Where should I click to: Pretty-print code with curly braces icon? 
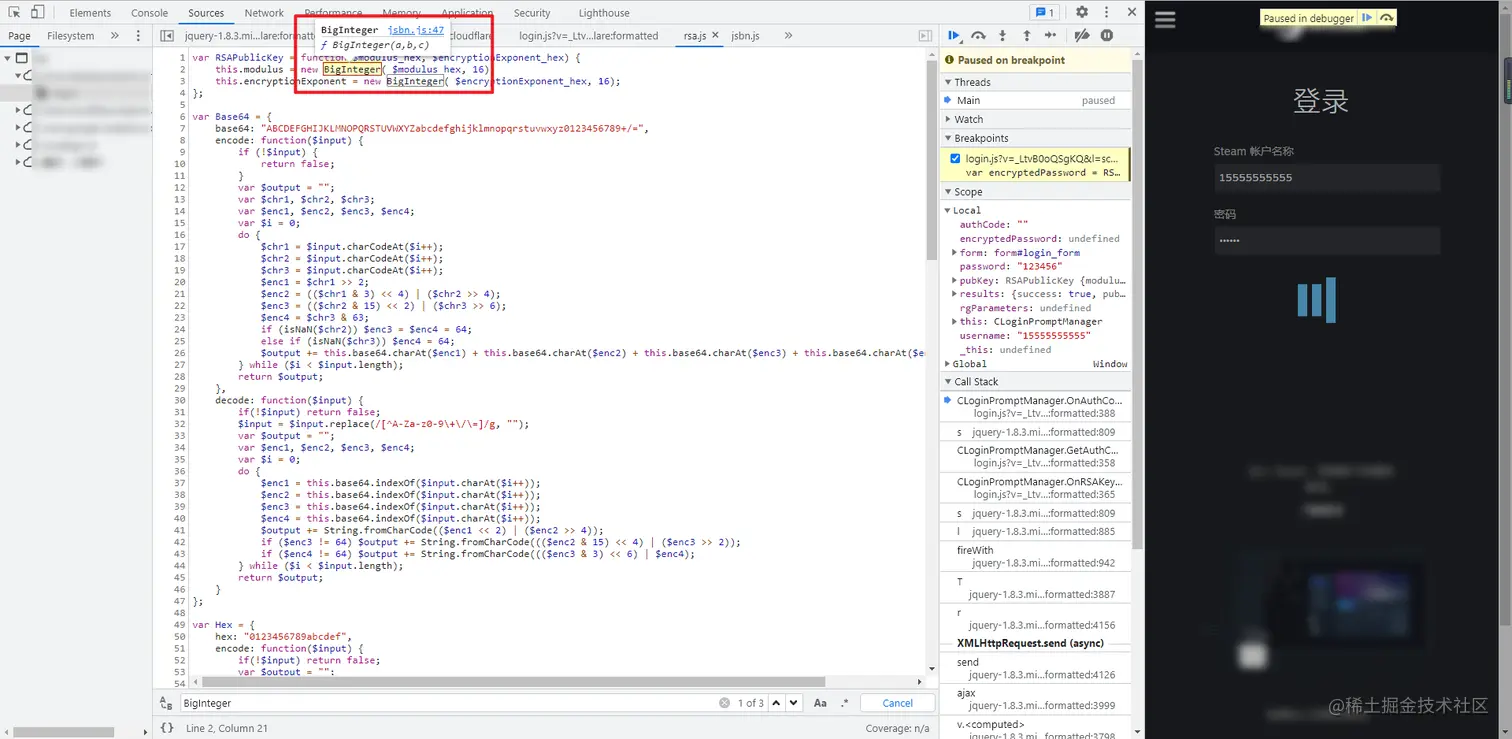coord(167,728)
